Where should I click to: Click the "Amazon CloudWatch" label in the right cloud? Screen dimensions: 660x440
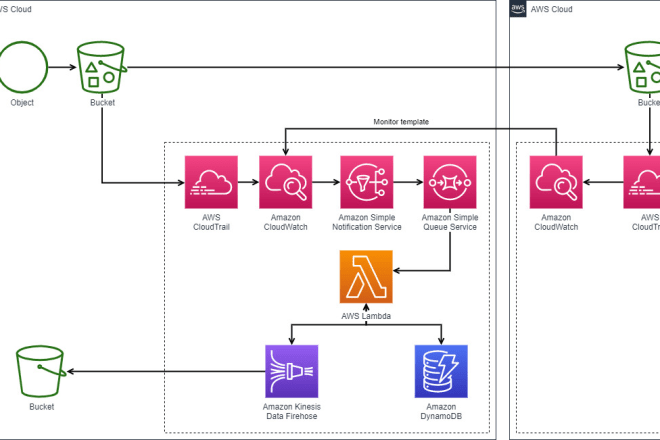[556, 222]
